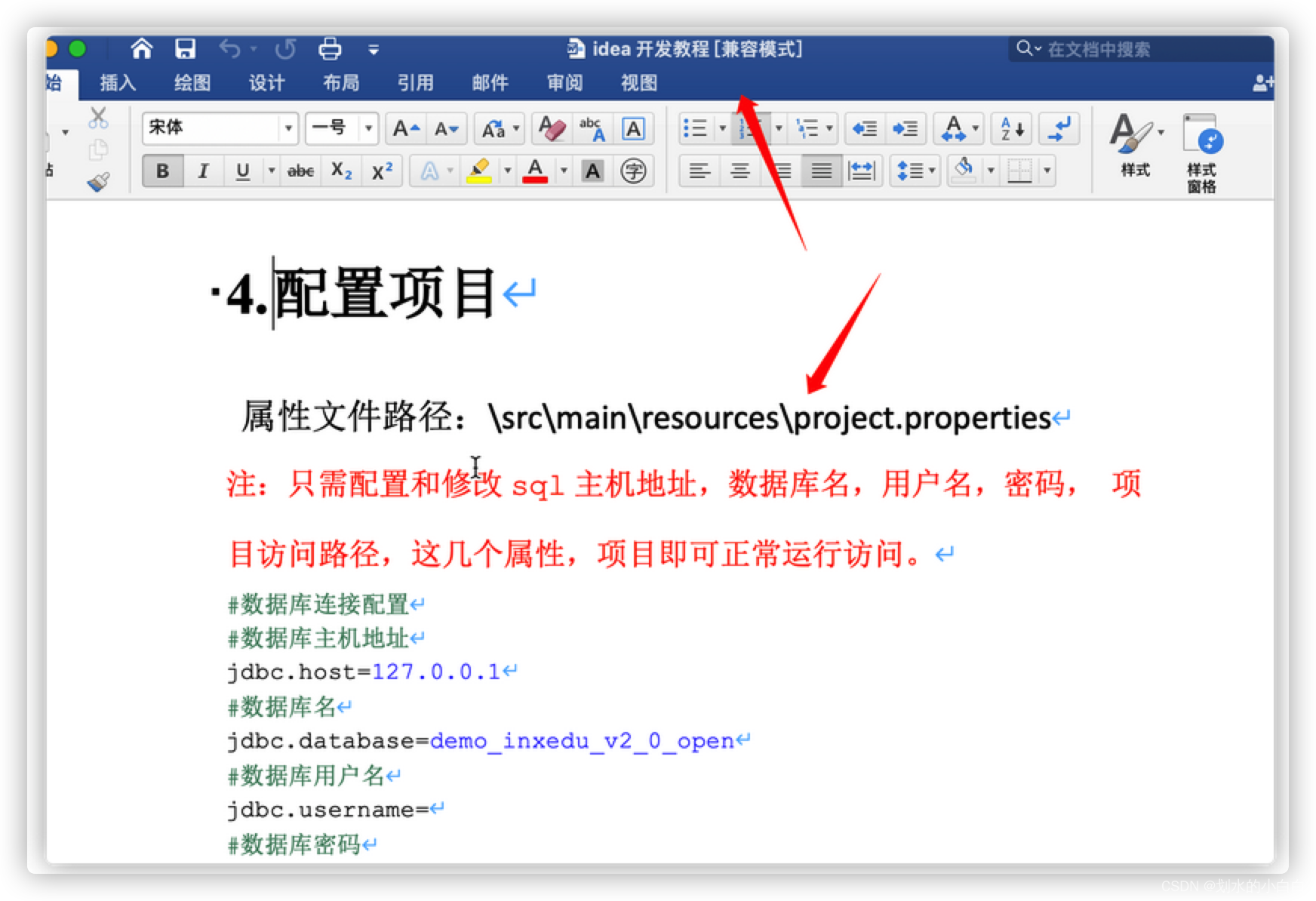Apply yellow text highlight color
The width and height of the screenshot is (1316, 901).
pos(479,171)
